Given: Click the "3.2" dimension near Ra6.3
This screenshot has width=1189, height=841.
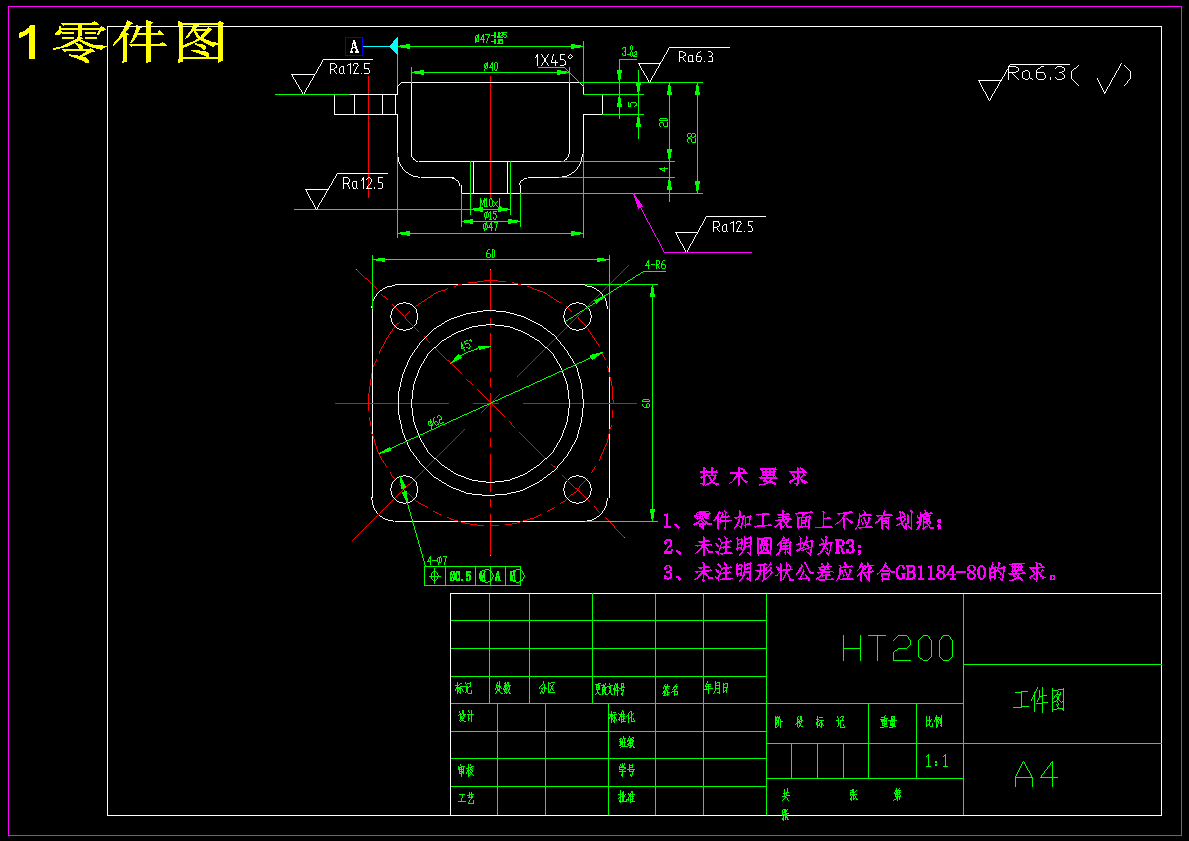Looking at the screenshot, I should point(629,52).
